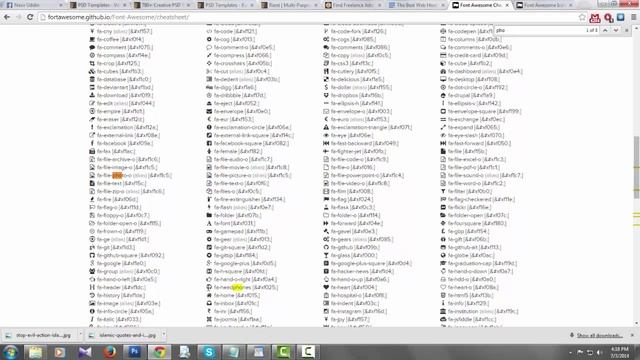Open the Chrome hamburger menu

(x=633, y=17)
